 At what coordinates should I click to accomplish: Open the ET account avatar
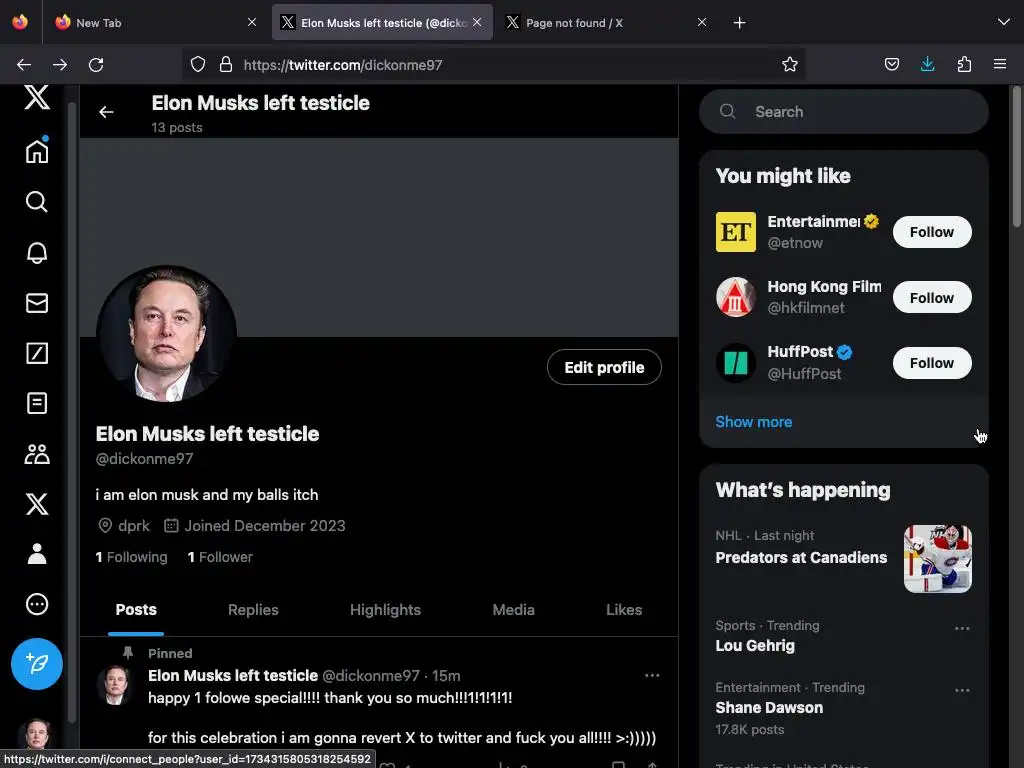[x=736, y=232]
